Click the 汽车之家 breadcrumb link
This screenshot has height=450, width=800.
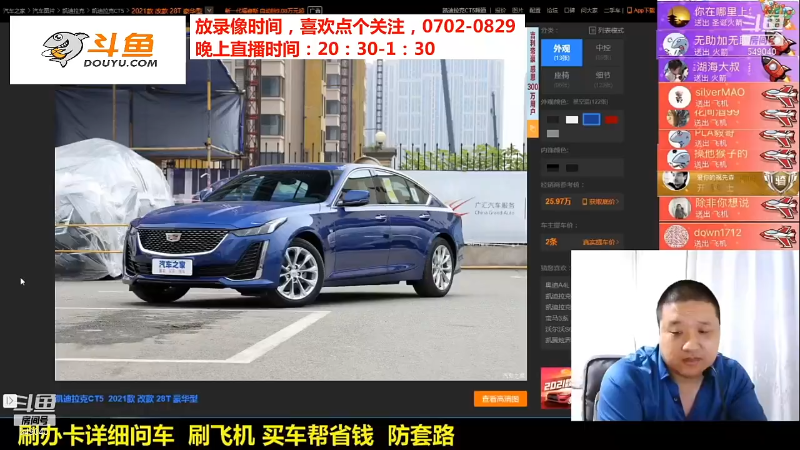tap(14, 11)
